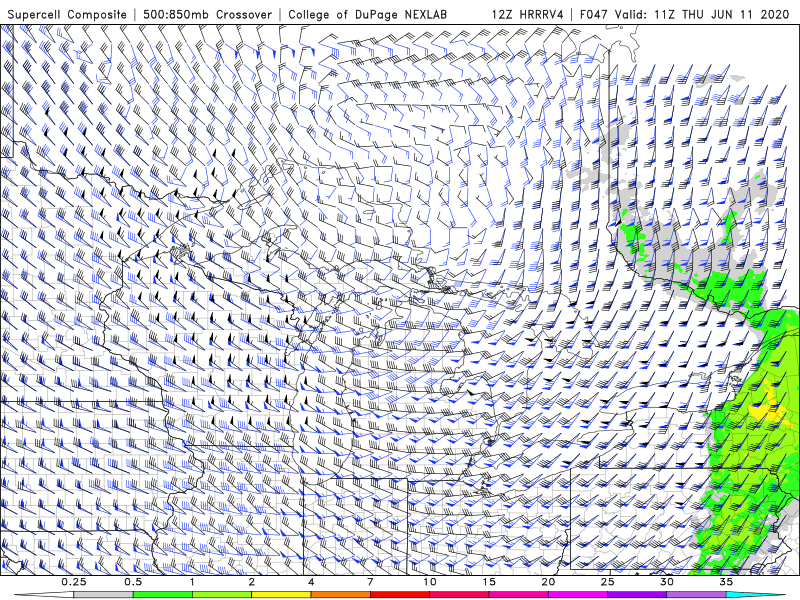Select the red 7–10 legend swatch
This screenshot has width=800, height=600.
click(x=399, y=595)
